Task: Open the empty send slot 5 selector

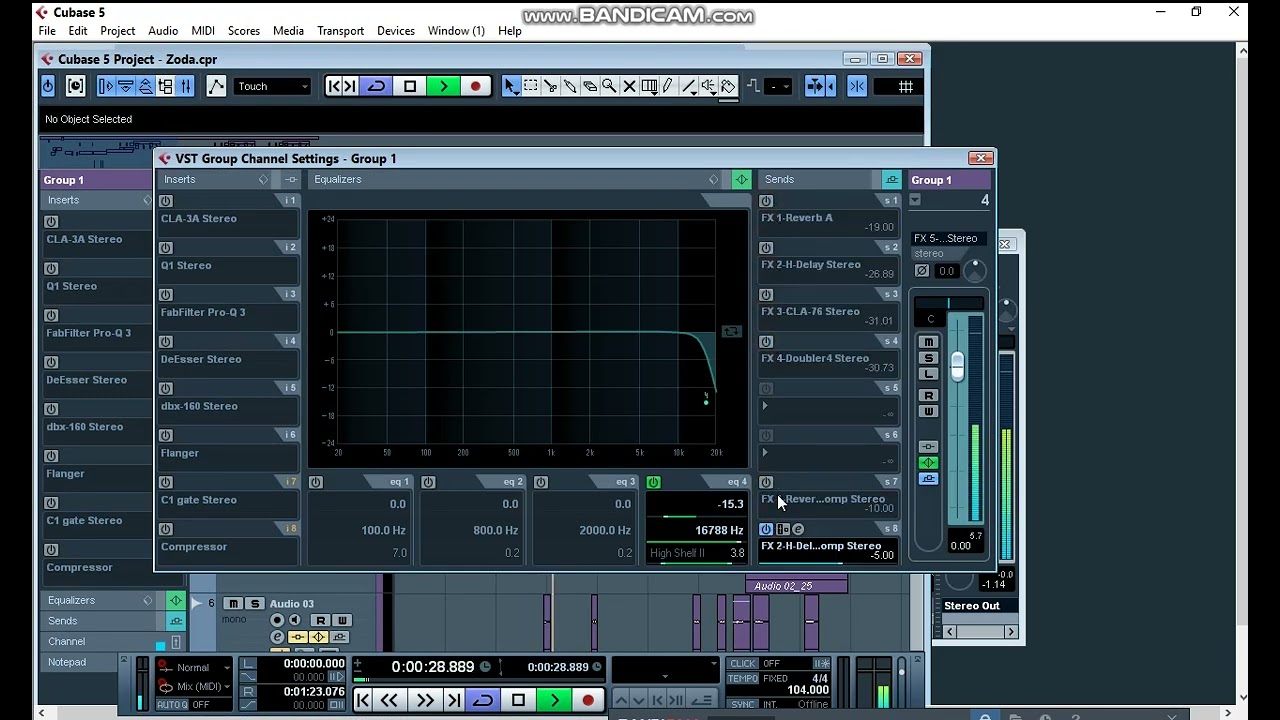Action: point(765,406)
